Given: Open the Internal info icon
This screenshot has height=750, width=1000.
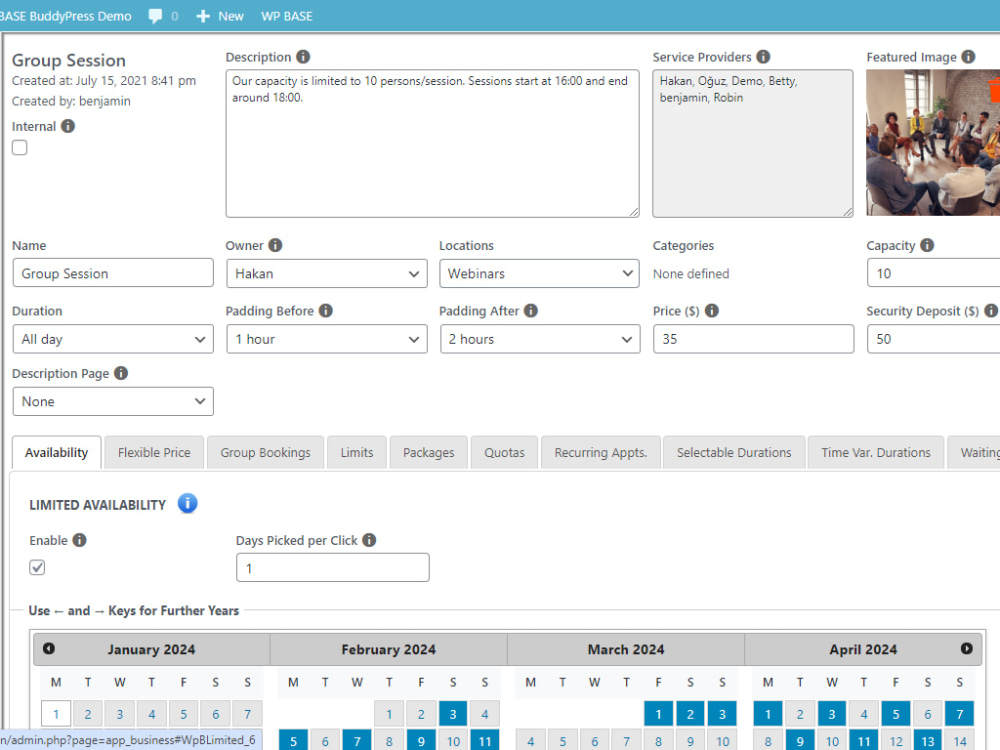Looking at the screenshot, I should tap(68, 126).
